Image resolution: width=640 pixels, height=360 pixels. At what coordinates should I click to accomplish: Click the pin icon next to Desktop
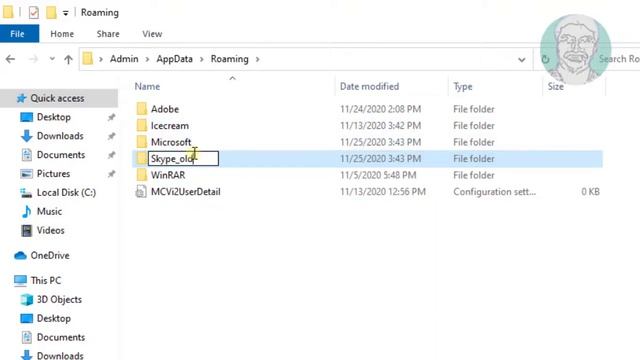(111, 118)
